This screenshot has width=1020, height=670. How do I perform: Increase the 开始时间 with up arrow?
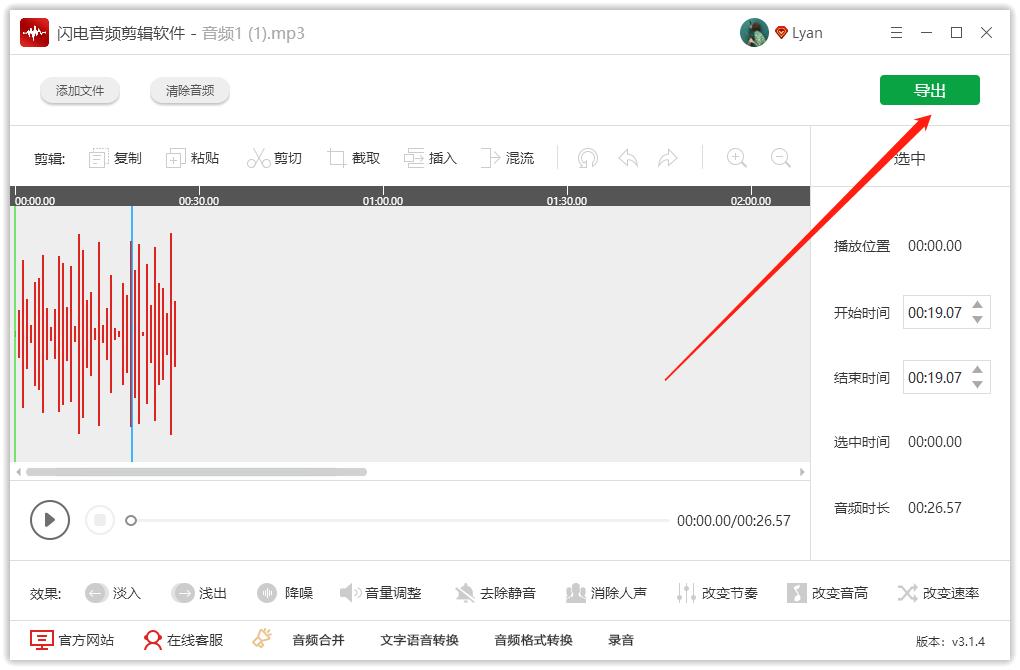[x=977, y=304]
